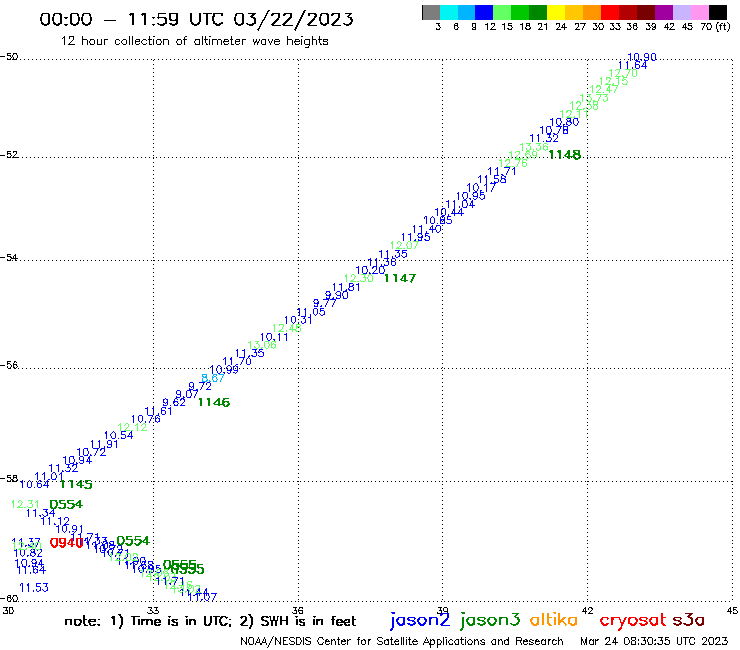Click the value '9.07' on the track
This screenshot has width=740, height=650.
pyautogui.click(x=187, y=394)
